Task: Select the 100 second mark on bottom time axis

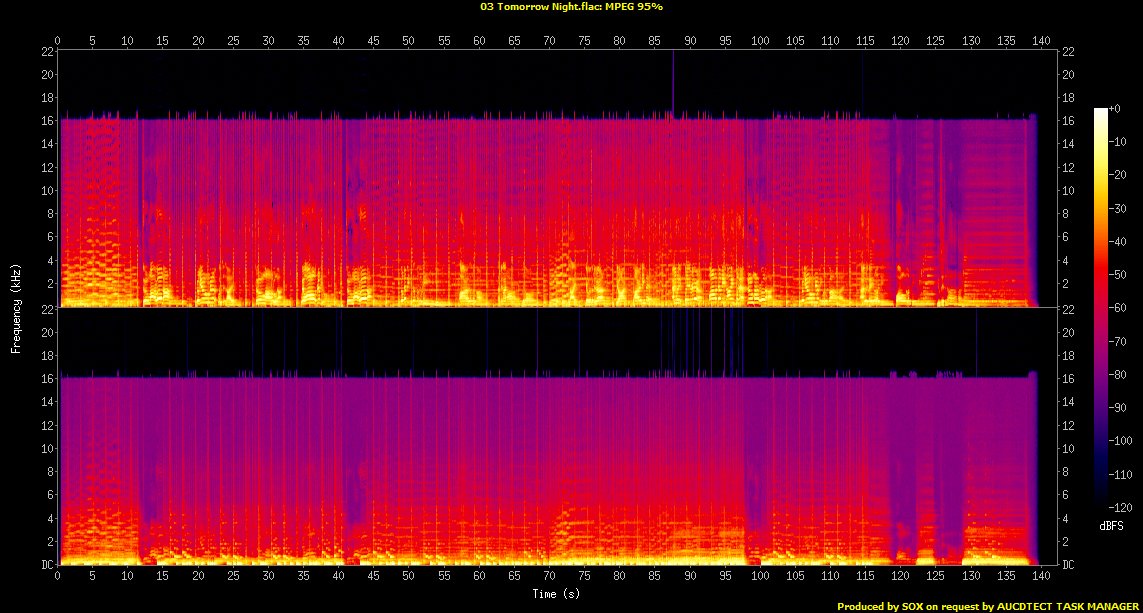Action: [x=760, y=577]
